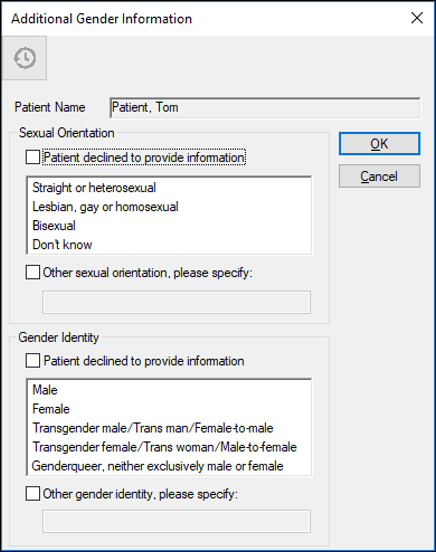
Task: Enable Other sexual orientation checkbox
Action: [x=33, y=272]
